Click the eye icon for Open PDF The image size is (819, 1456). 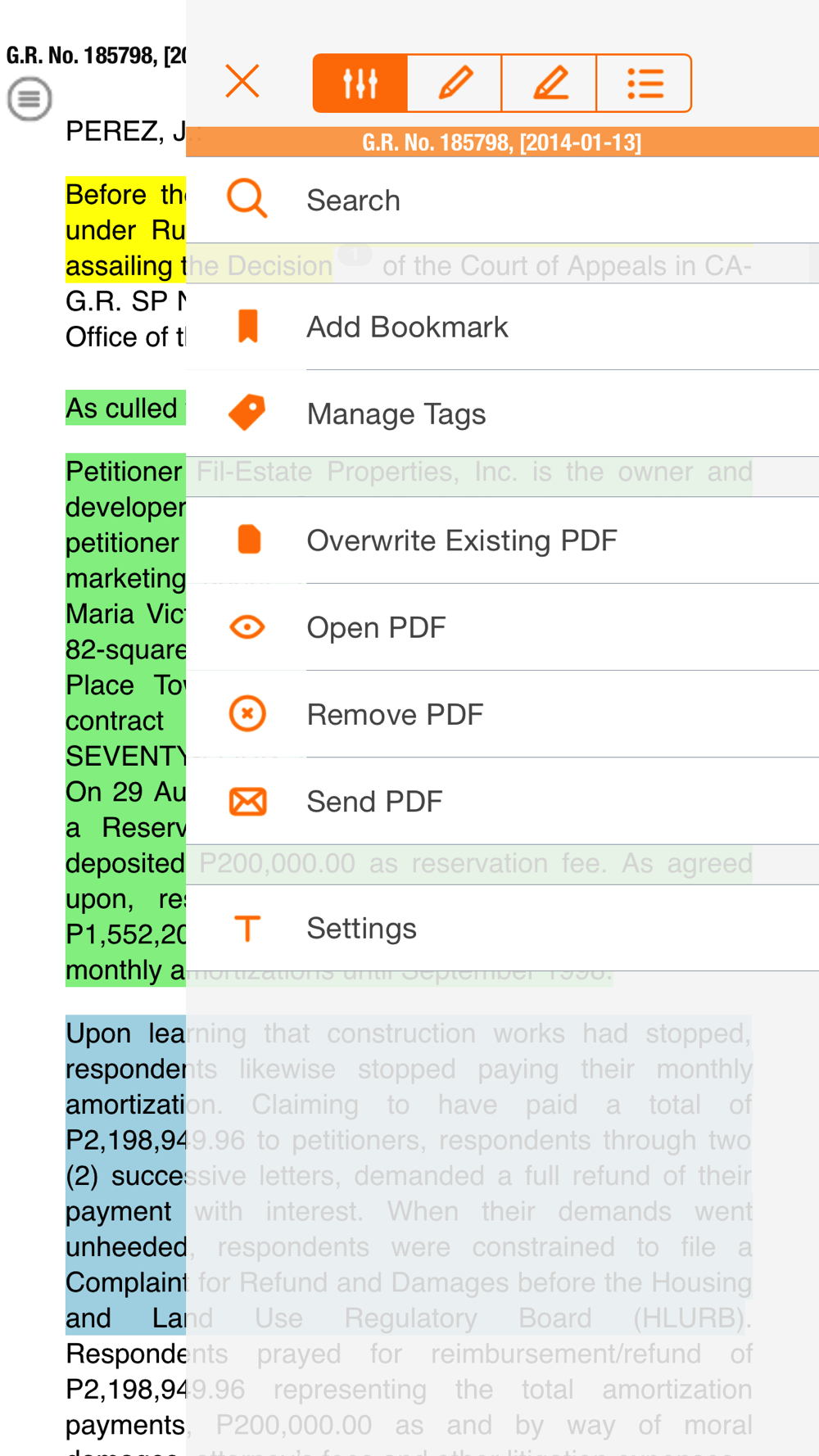click(247, 627)
